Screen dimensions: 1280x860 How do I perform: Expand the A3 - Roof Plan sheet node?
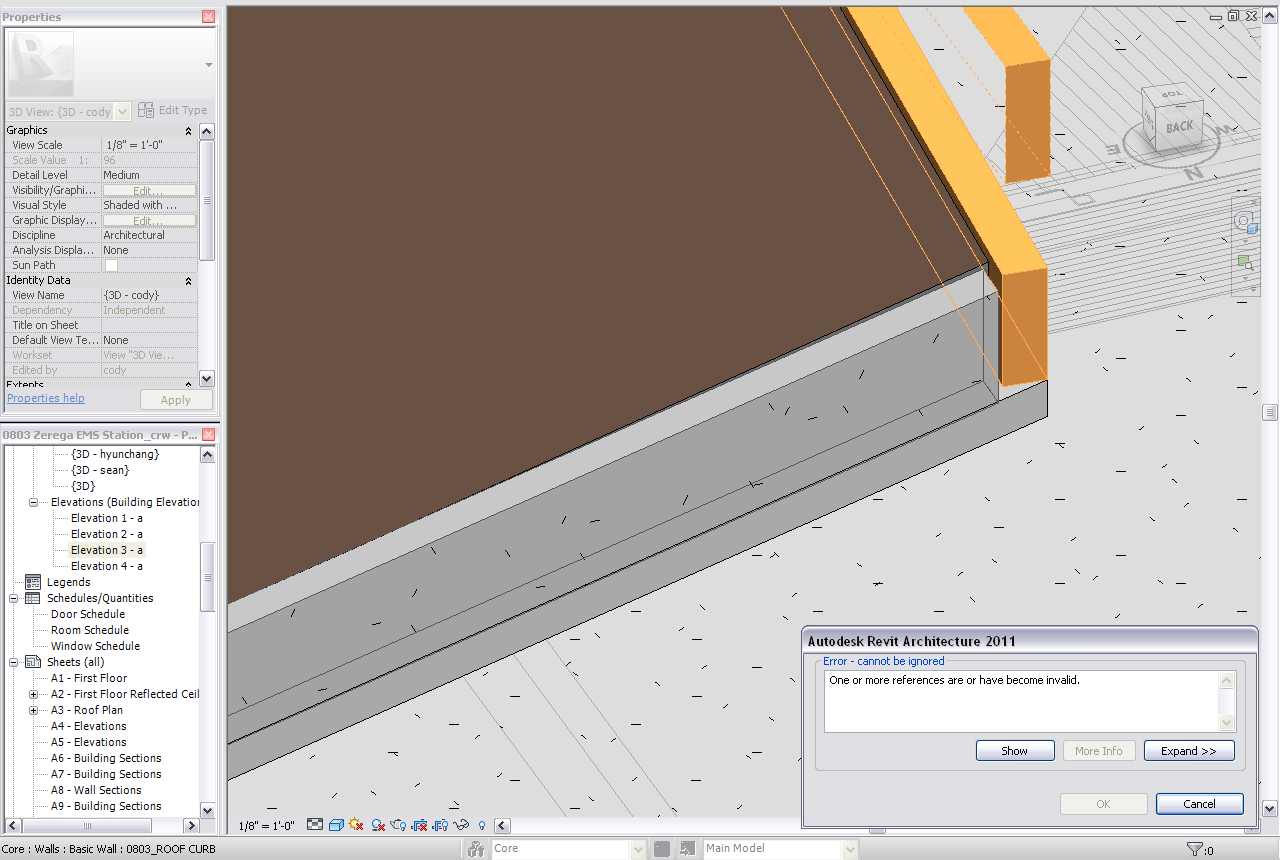(33, 710)
